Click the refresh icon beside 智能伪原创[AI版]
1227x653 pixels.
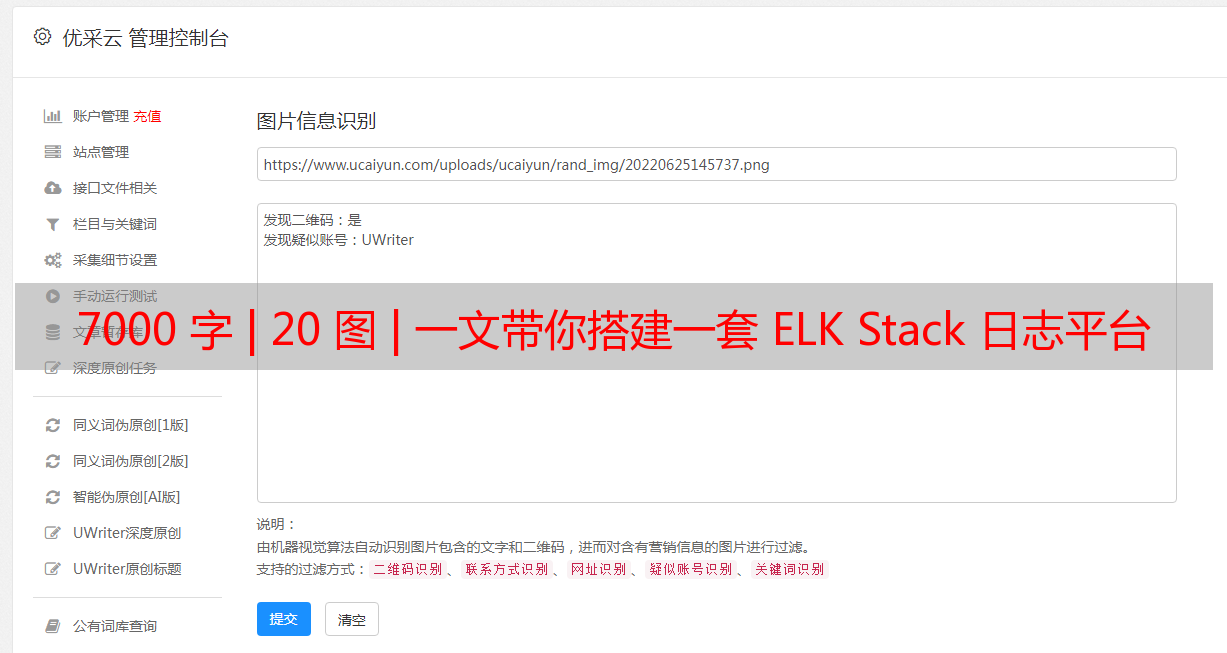coord(53,497)
